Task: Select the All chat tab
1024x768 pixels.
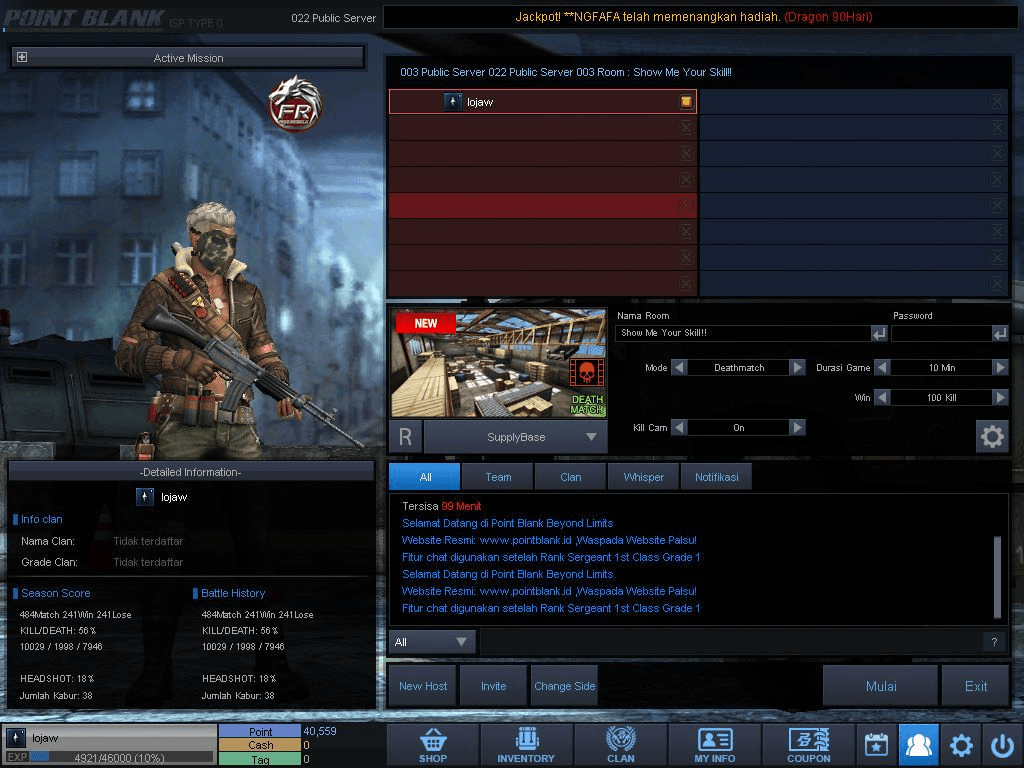Action: click(425, 477)
